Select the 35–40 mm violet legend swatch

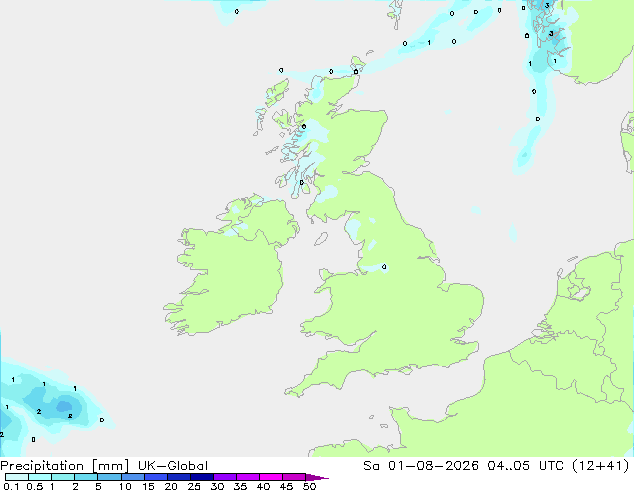pos(248,477)
